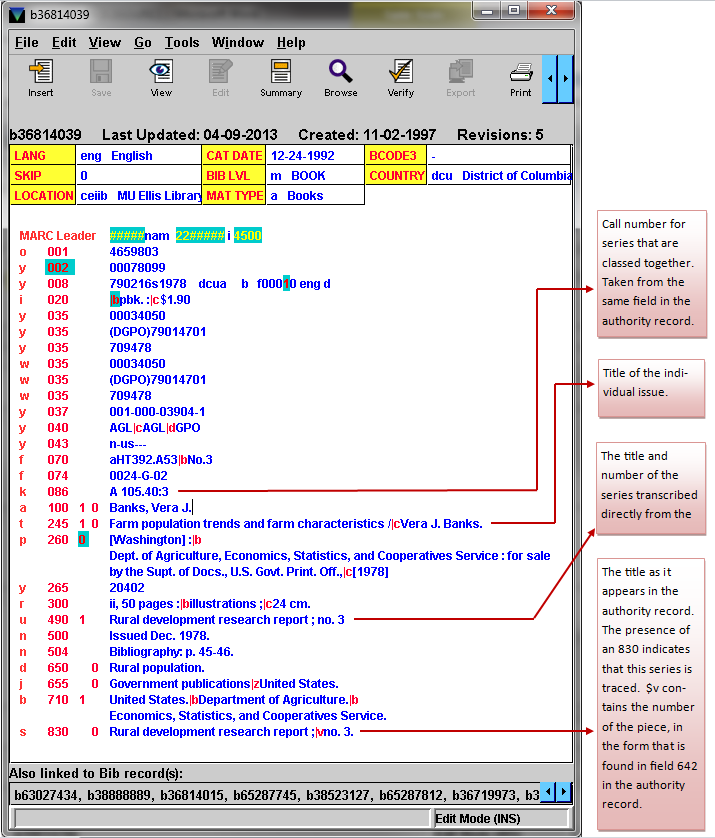
Task: Select the 245 title field text
Action: (x=295, y=524)
